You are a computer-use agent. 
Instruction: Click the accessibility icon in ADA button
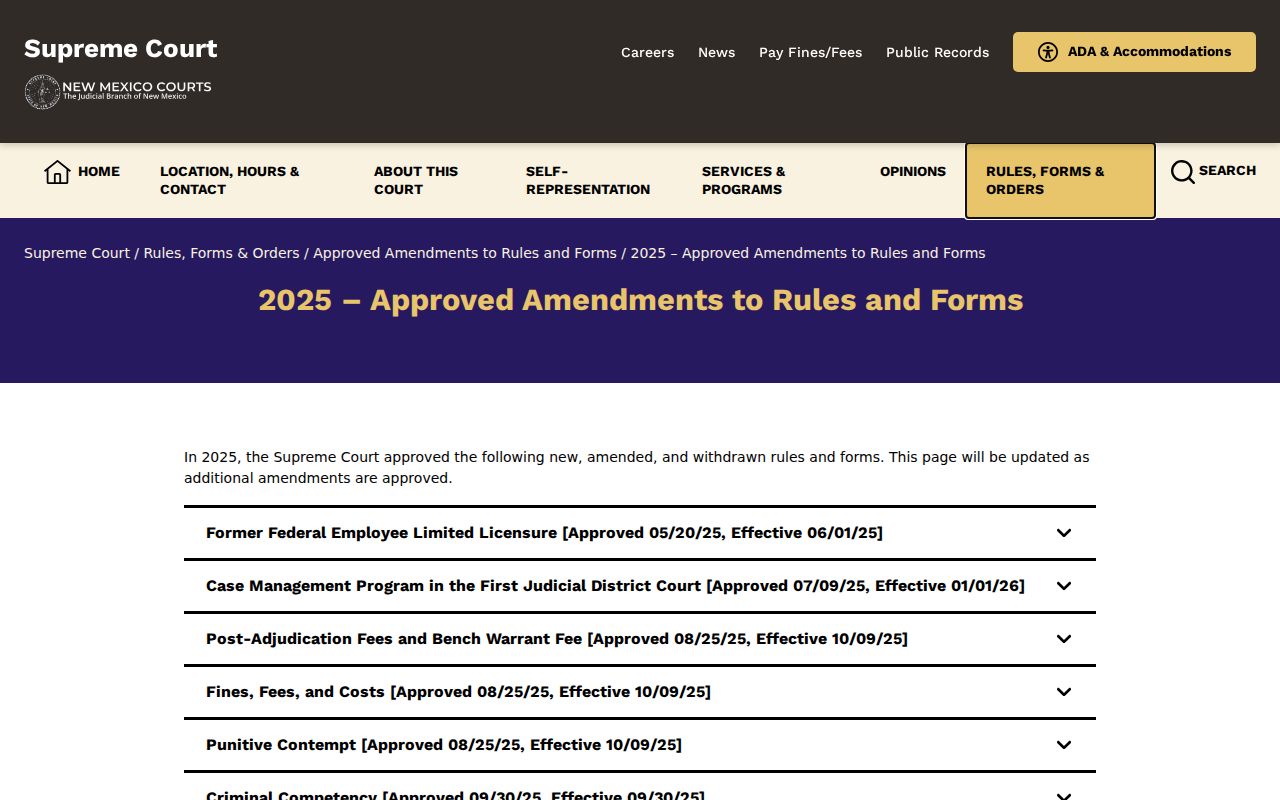tap(1048, 52)
